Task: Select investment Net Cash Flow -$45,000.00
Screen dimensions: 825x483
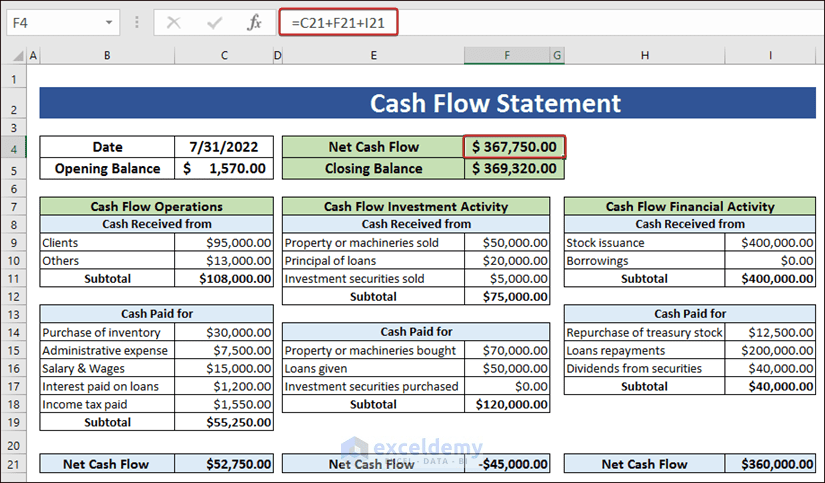Action: tap(507, 464)
